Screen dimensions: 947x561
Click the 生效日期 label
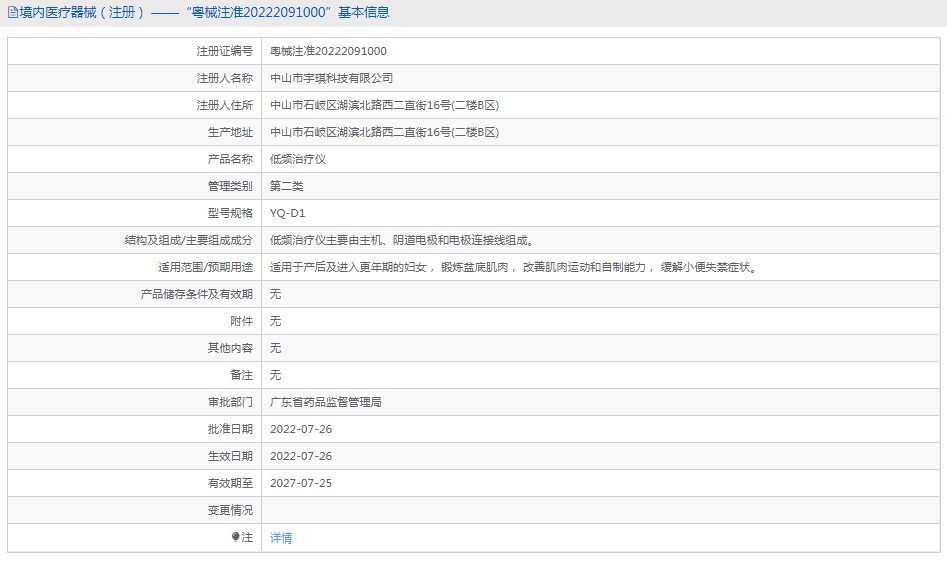click(x=230, y=457)
